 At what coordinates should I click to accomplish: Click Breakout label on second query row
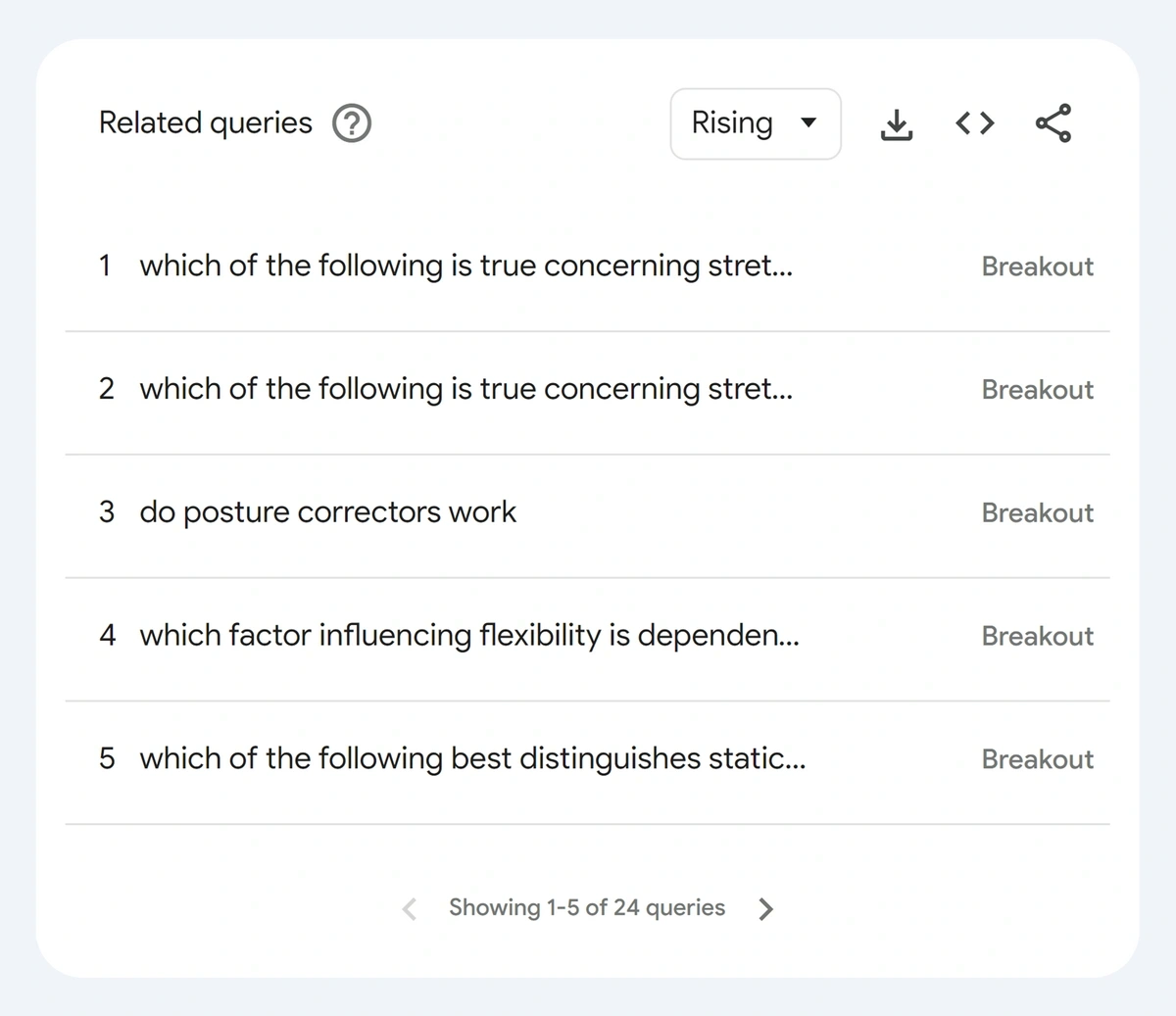(1038, 390)
